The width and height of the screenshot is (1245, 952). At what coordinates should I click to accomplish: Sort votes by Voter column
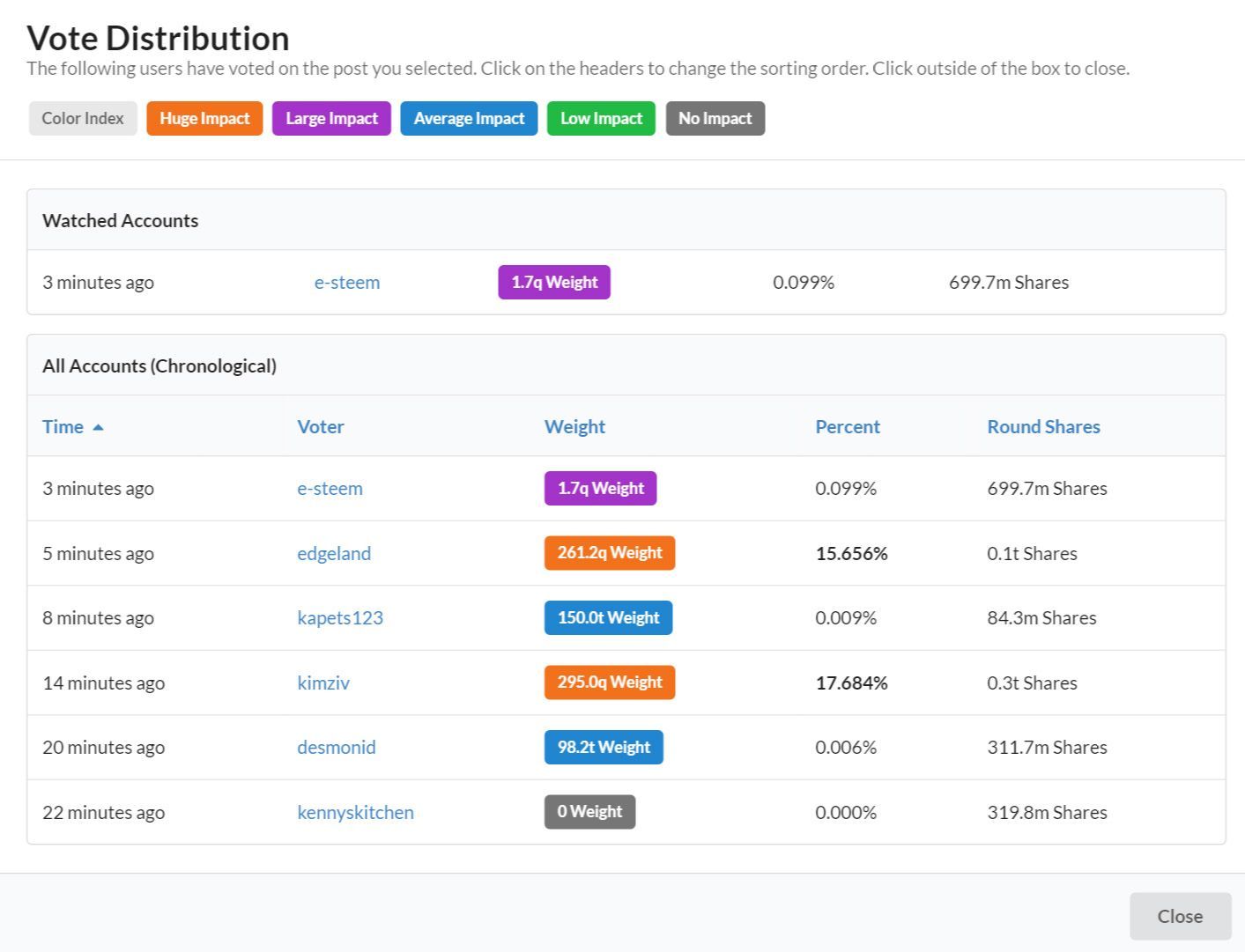[320, 426]
